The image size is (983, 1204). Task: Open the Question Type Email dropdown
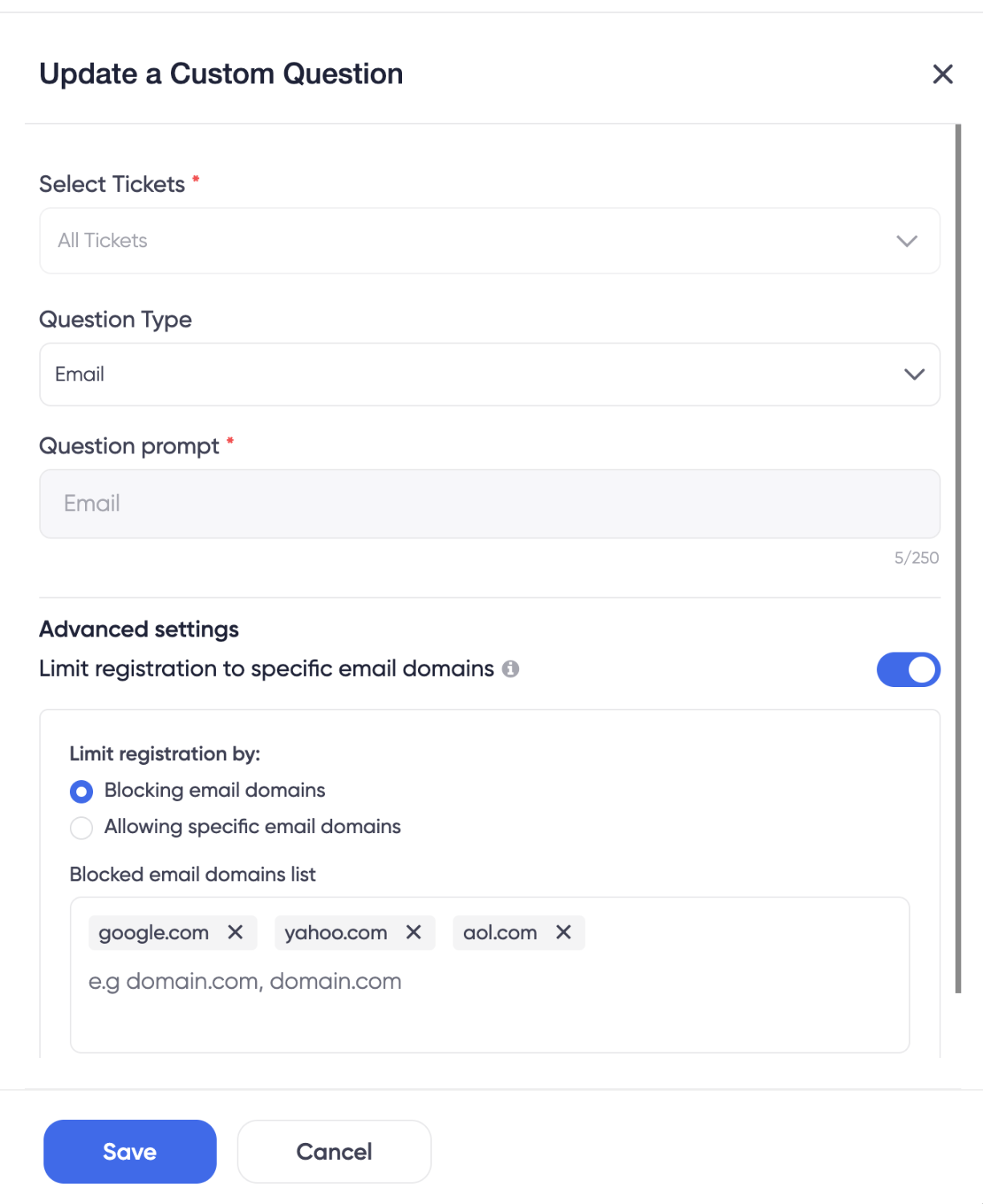click(481, 374)
